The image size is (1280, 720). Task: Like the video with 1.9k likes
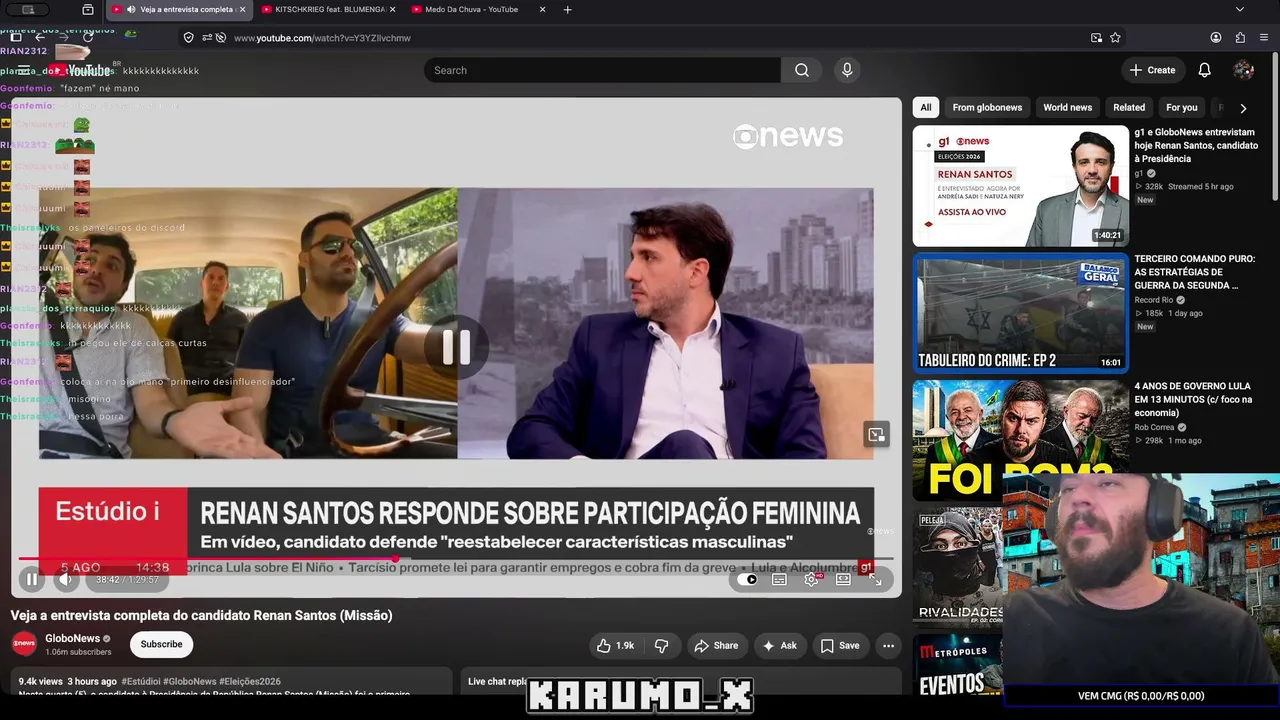pyautogui.click(x=615, y=645)
